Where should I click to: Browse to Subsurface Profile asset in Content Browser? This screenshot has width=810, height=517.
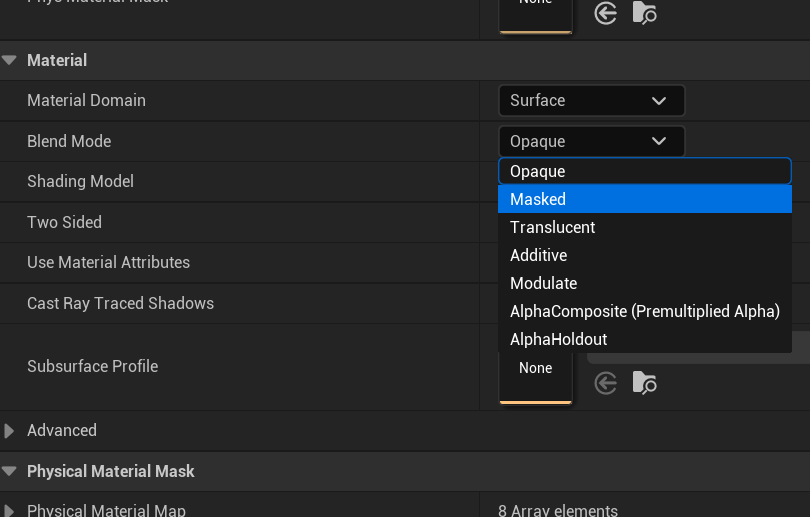pyautogui.click(x=645, y=382)
